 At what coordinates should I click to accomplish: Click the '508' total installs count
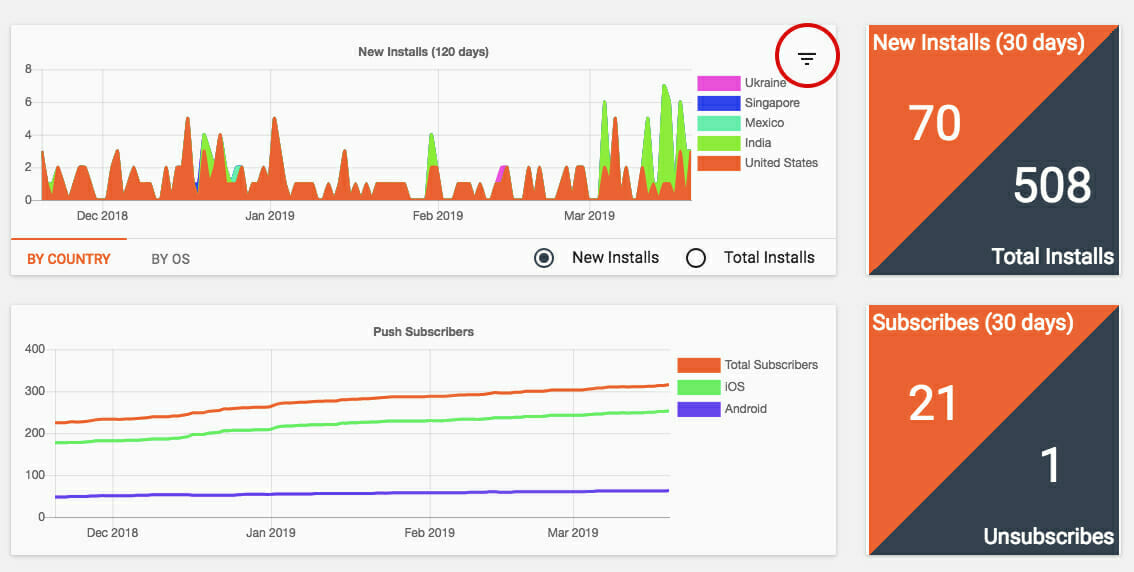[x=1052, y=186]
